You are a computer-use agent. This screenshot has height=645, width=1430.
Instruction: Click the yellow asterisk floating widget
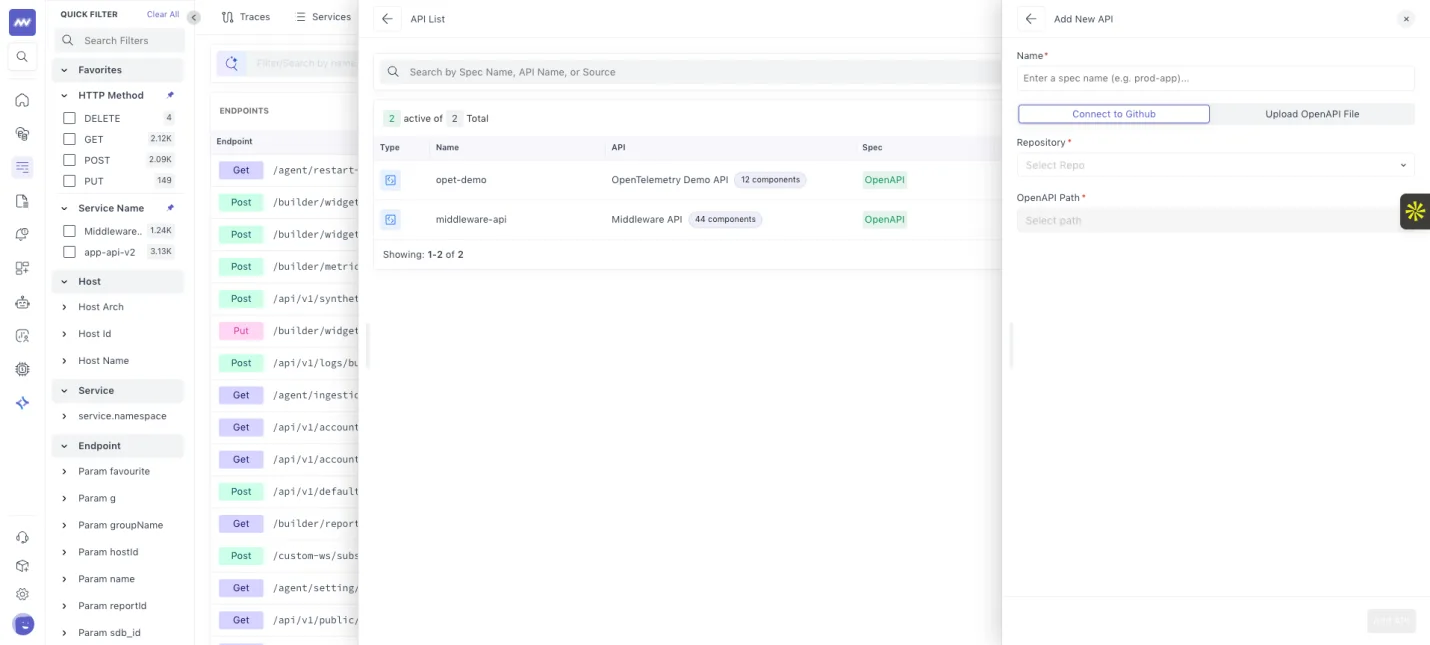[1414, 211]
